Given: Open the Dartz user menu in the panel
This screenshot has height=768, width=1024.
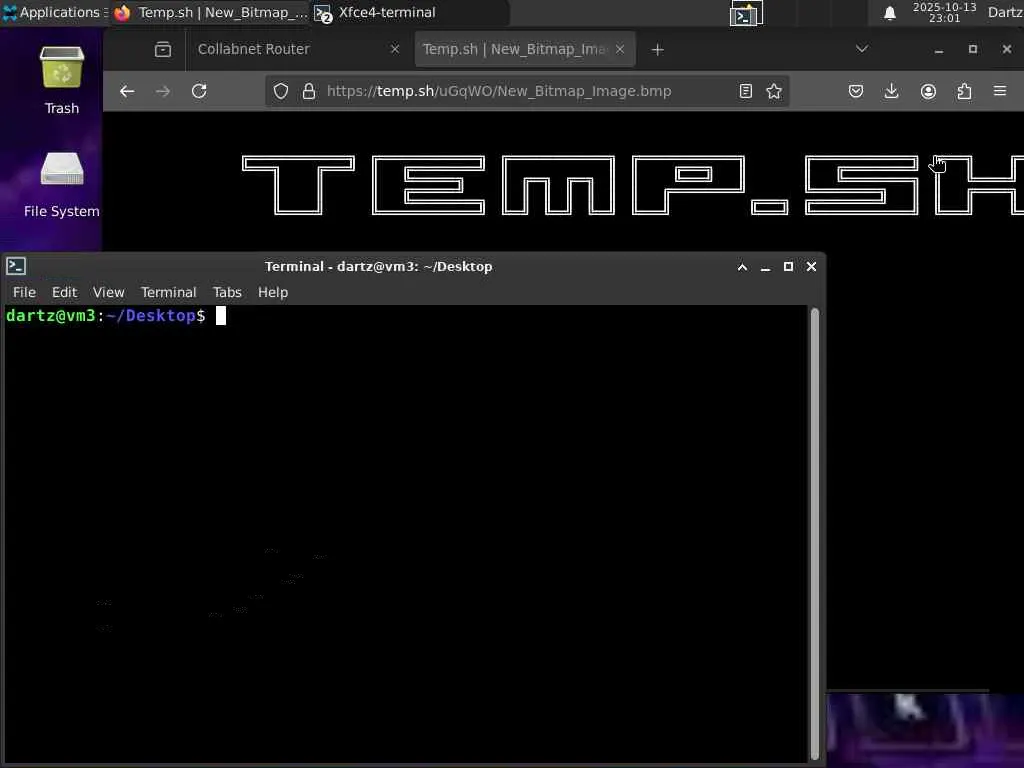Looking at the screenshot, I should [1005, 12].
